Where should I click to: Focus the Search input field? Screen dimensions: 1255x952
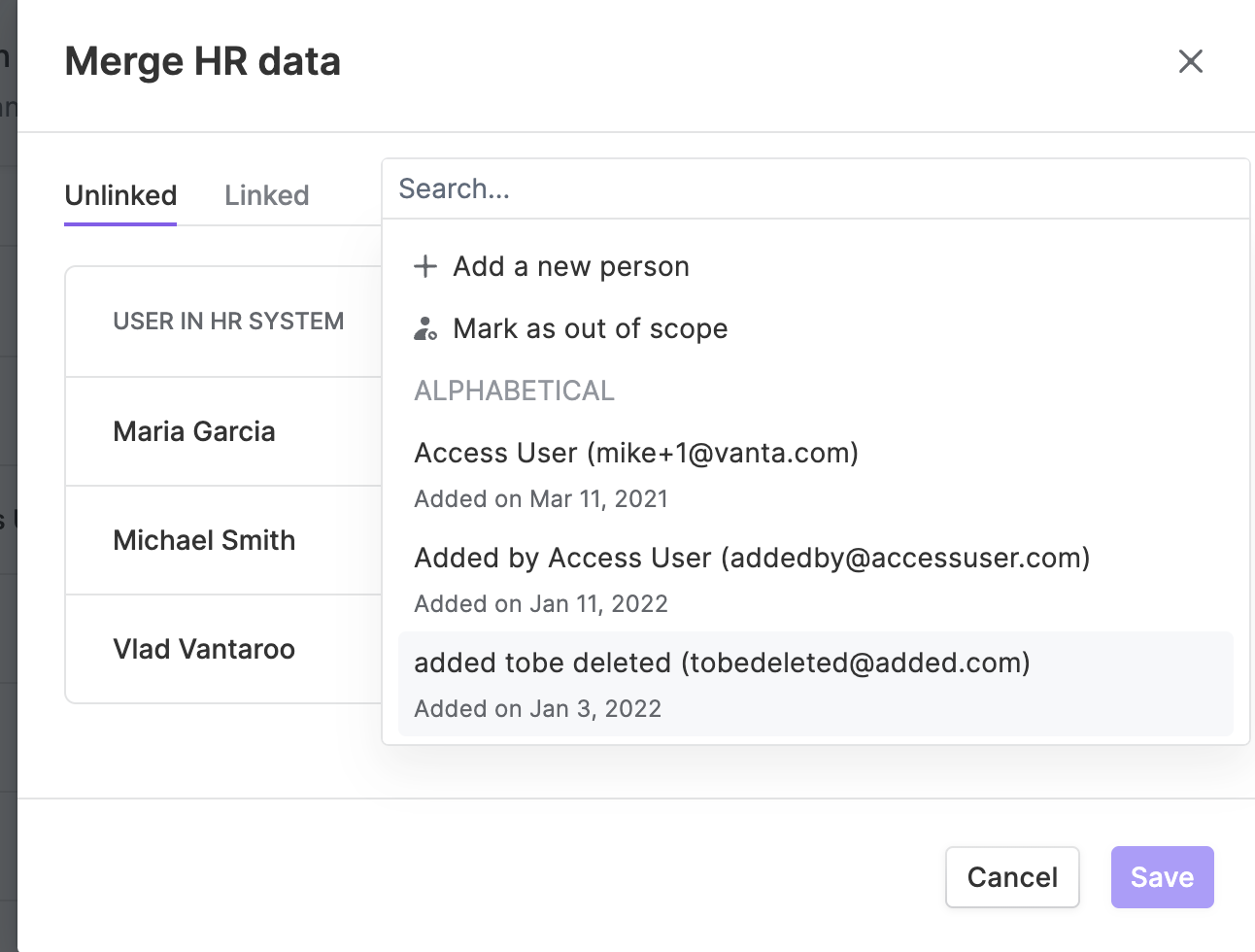pyautogui.click(x=815, y=188)
